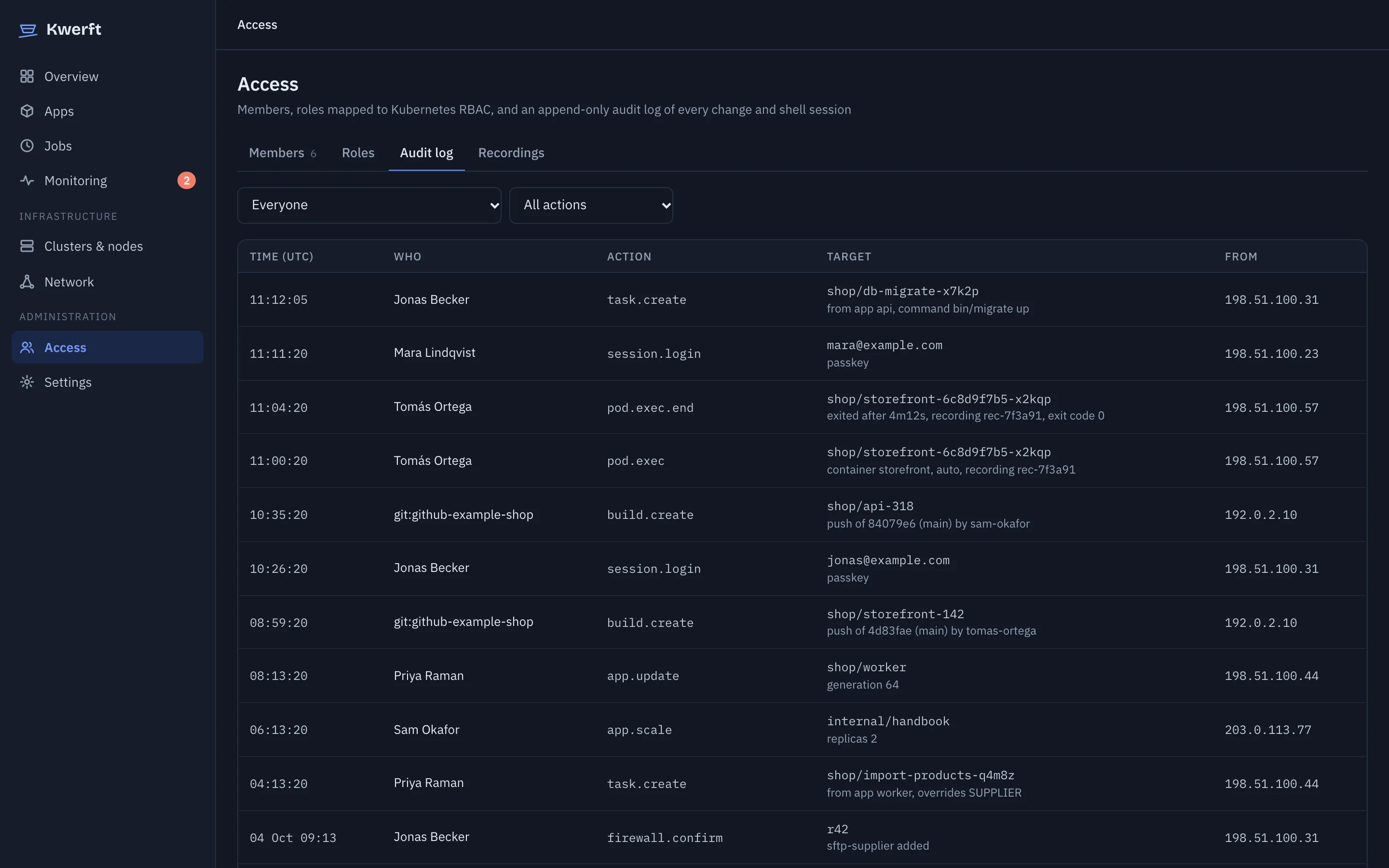Open the Jobs page
The height and width of the screenshot is (868, 1389).
click(108, 146)
